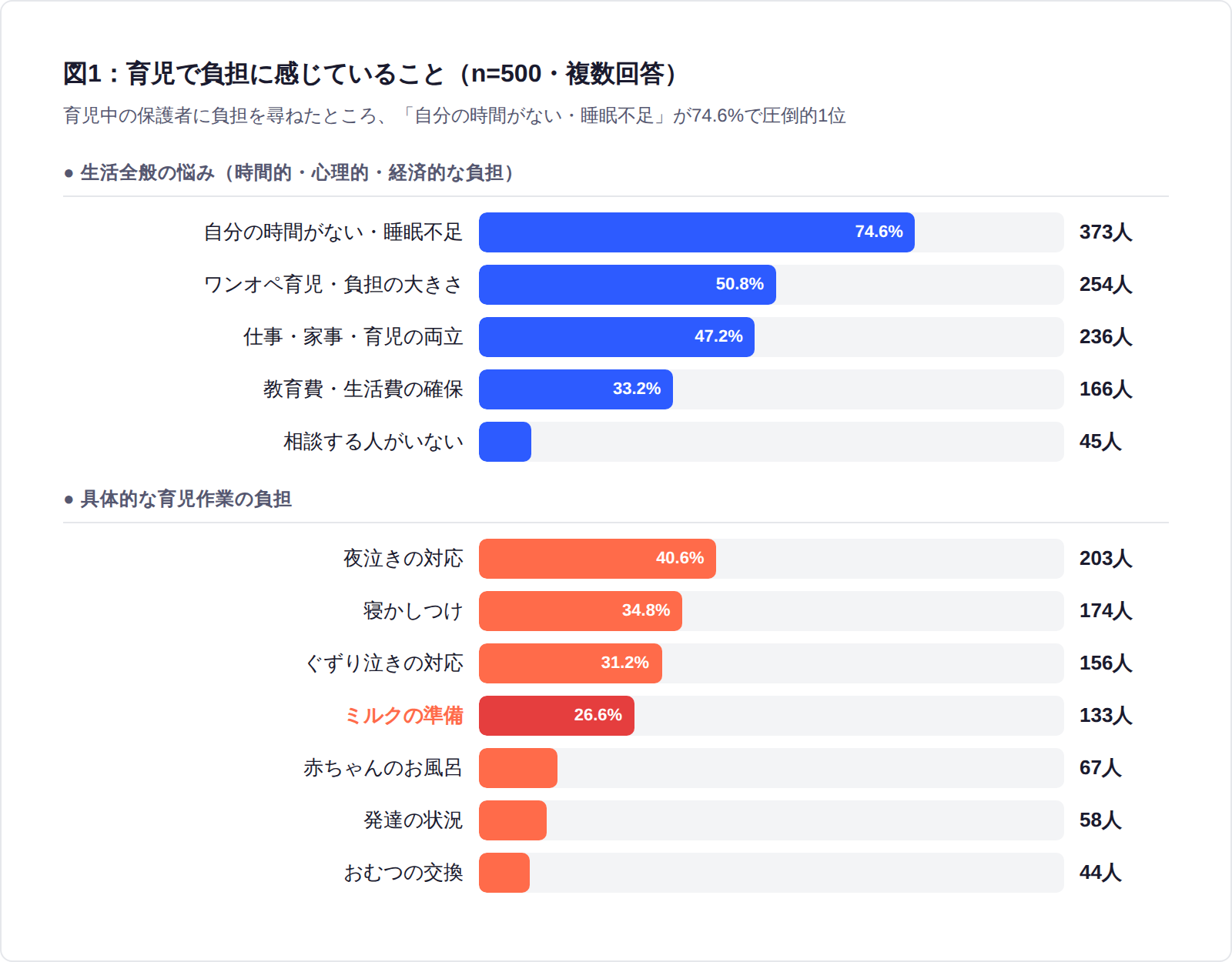Click the 具体的な育児作業の負担 section header
Image resolution: width=1232 pixels, height=962 pixels.
click(186, 499)
